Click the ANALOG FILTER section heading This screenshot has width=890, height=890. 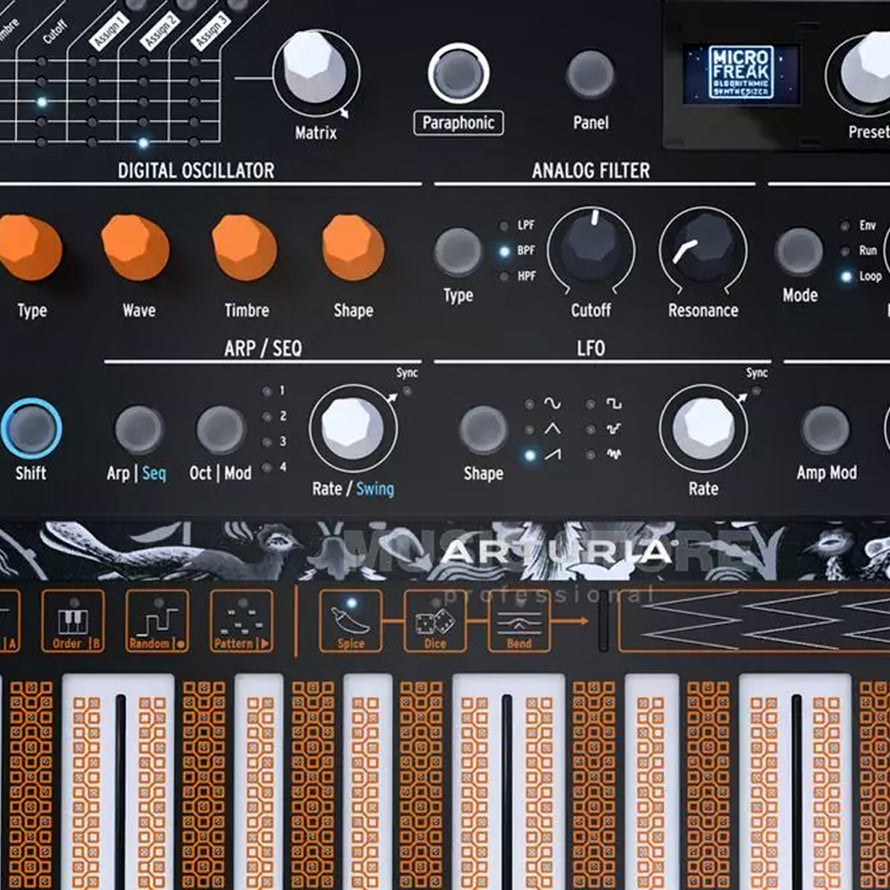pyautogui.click(x=591, y=171)
